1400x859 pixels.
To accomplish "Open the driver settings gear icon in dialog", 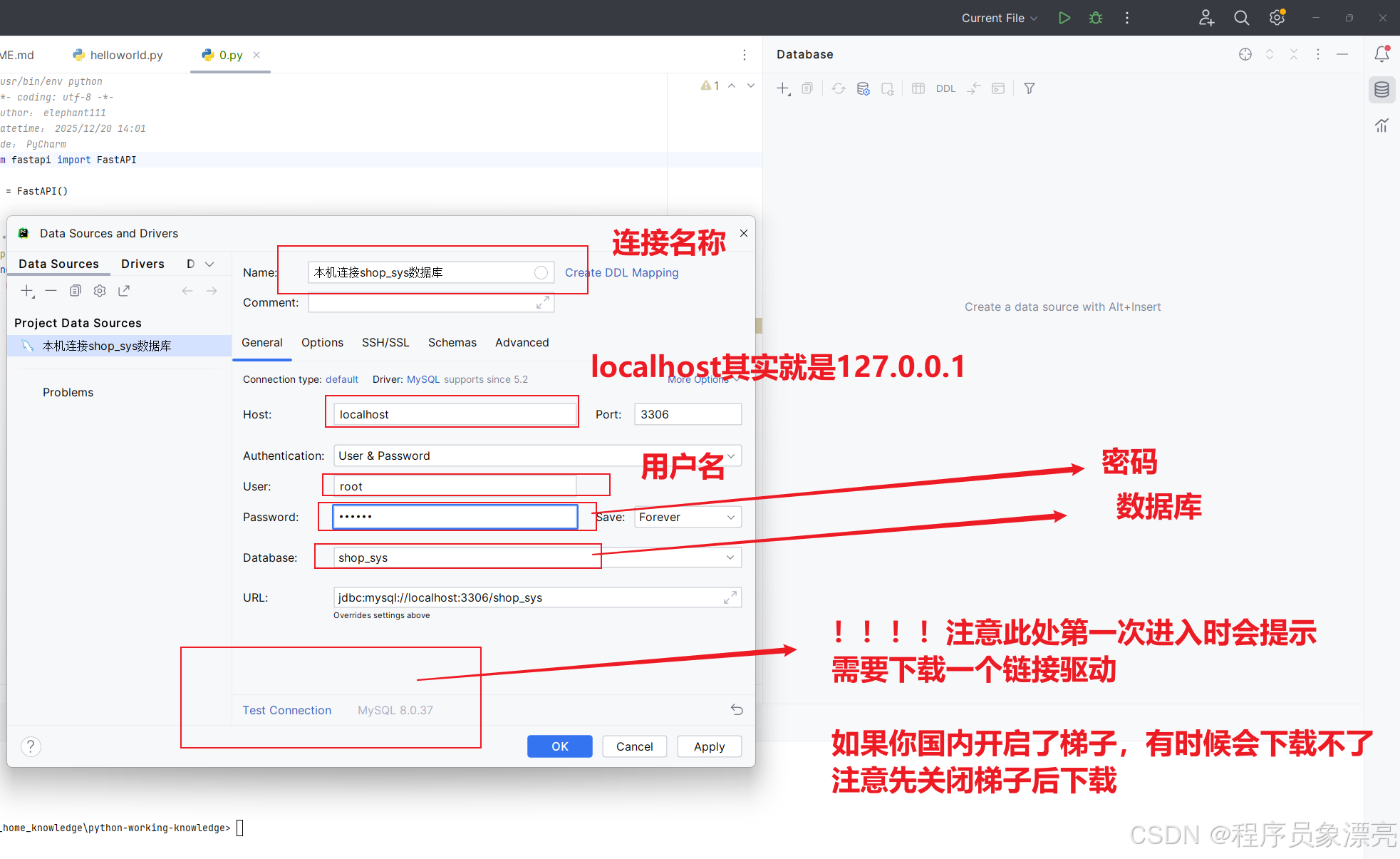I will click(x=100, y=291).
